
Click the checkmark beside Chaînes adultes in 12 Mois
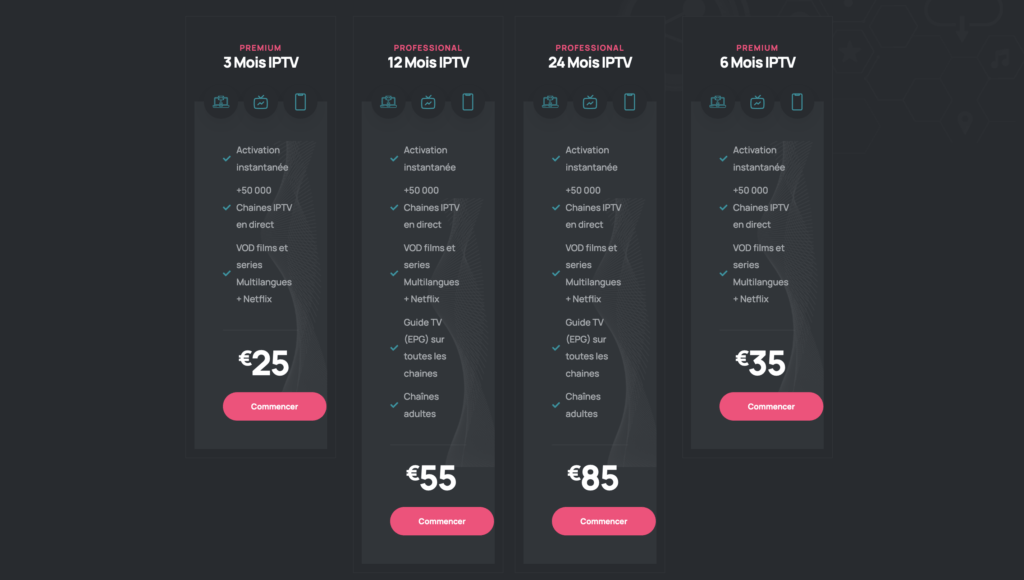pyautogui.click(x=394, y=405)
